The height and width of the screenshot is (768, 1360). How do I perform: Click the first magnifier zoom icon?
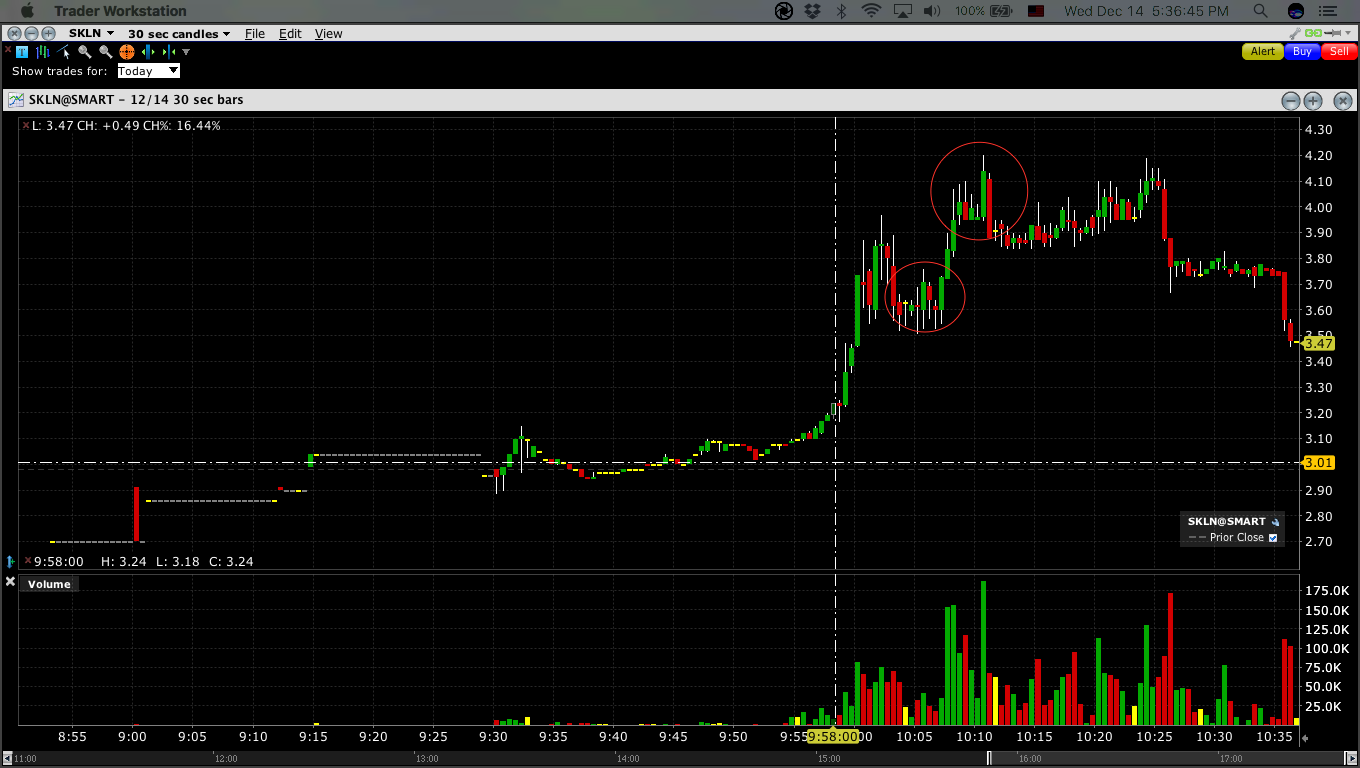click(x=85, y=51)
